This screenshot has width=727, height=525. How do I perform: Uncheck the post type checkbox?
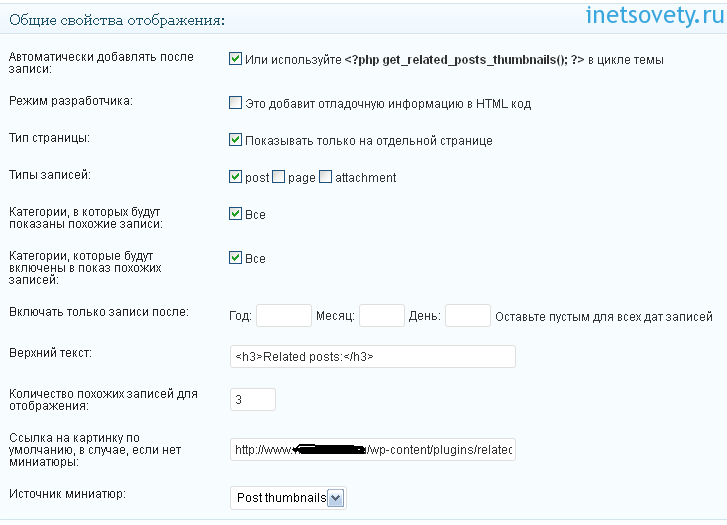[x=236, y=177]
